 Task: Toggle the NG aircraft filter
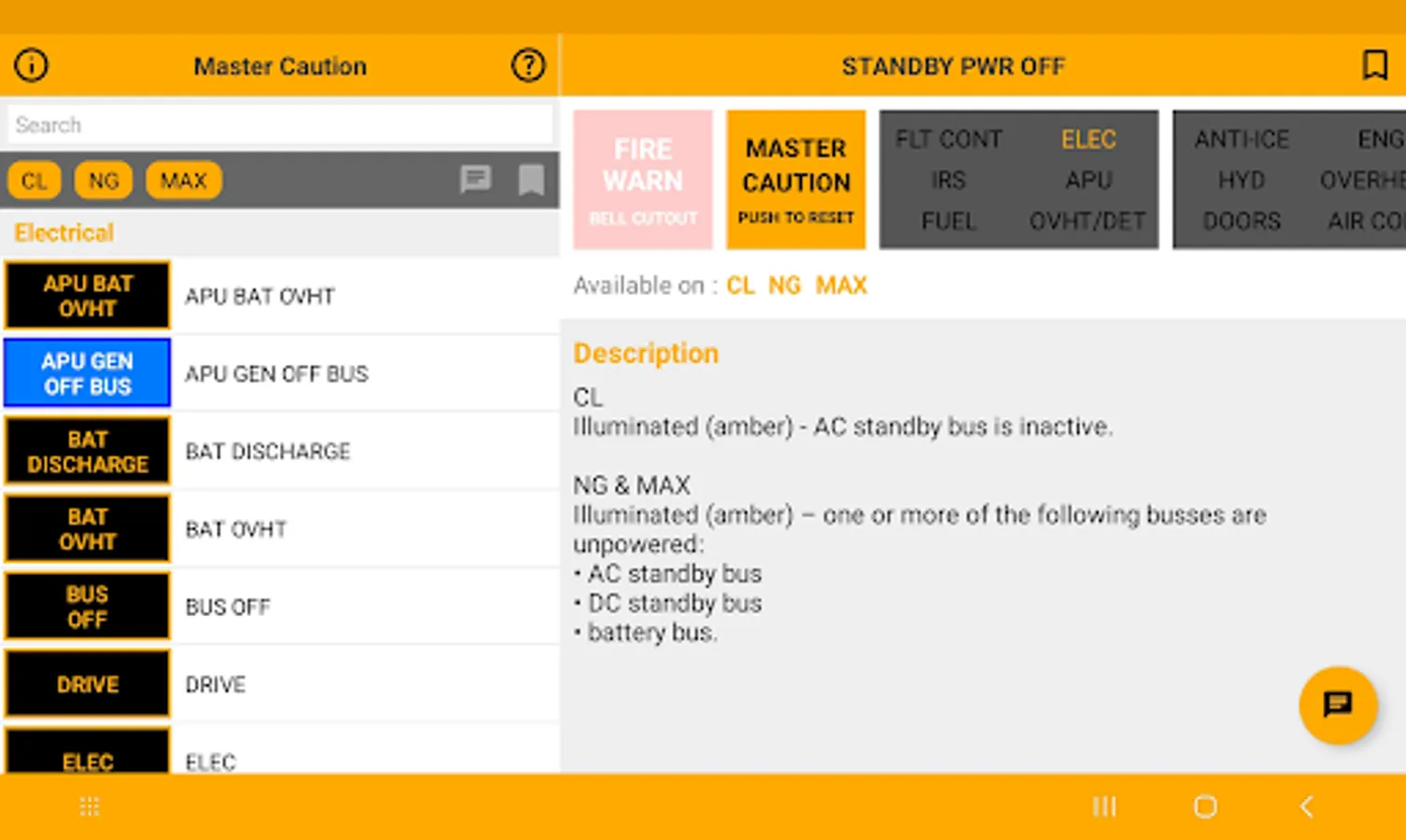(103, 180)
